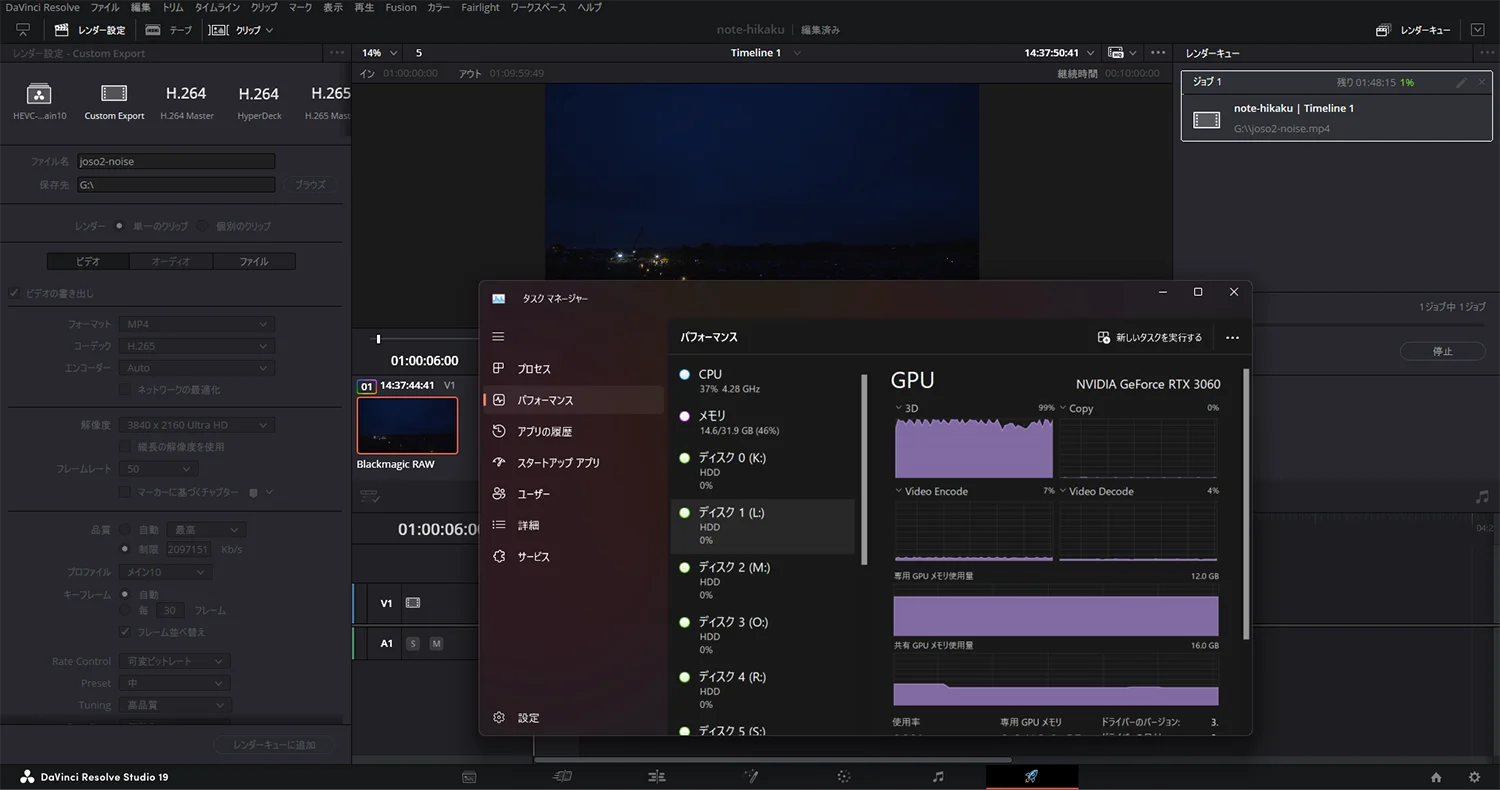Open the Media page from the bottom bar
Image resolution: width=1500 pixels, height=790 pixels.
(x=469, y=776)
